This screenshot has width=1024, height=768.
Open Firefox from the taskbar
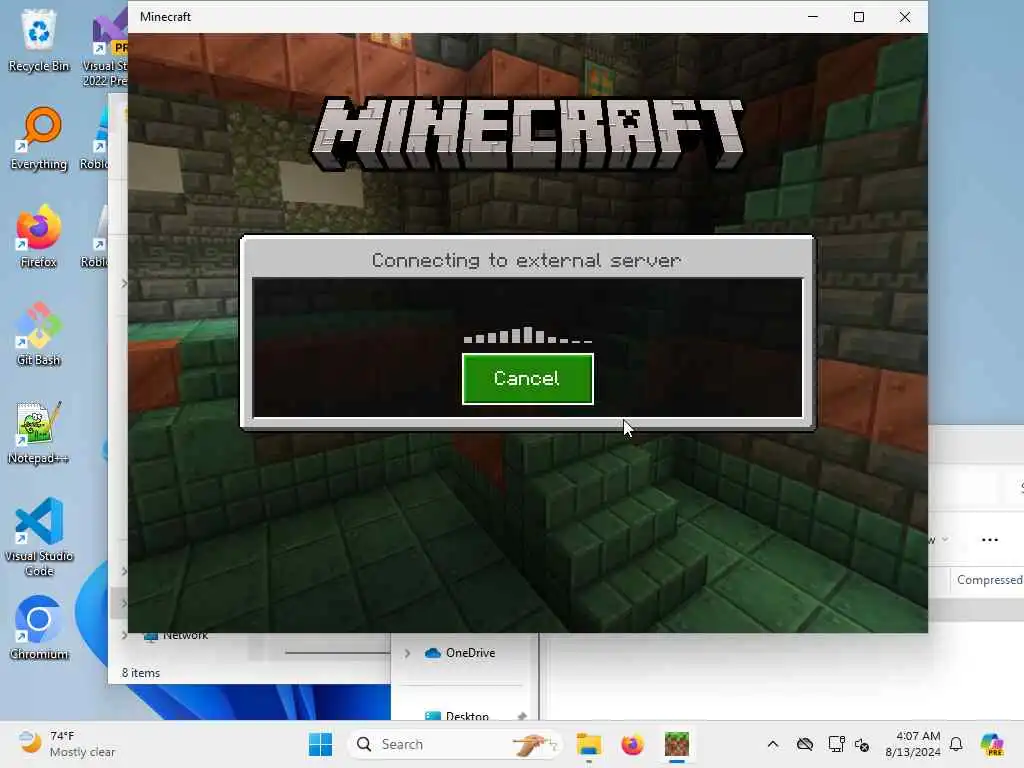(x=632, y=744)
